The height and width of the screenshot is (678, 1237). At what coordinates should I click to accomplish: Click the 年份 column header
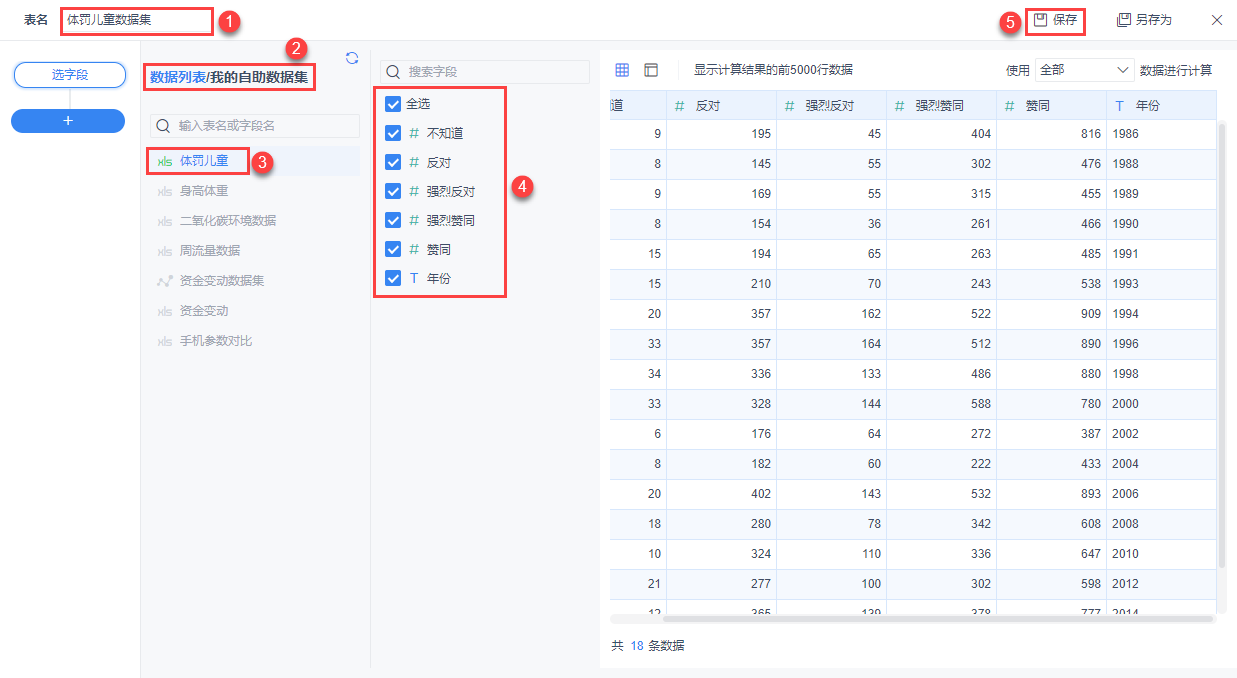coord(1161,105)
